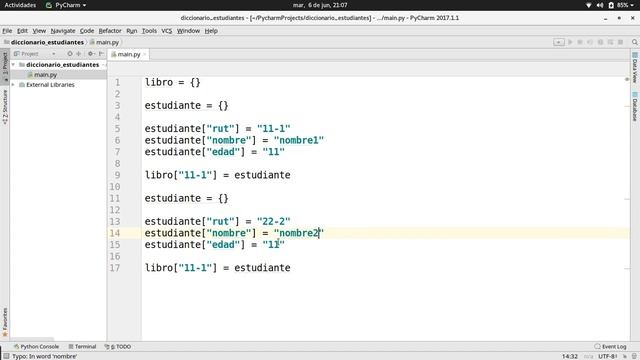Screen dimensions: 640x360
Task: Toggle the Structure tool window side tab
Action: click(x=4, y=107)
